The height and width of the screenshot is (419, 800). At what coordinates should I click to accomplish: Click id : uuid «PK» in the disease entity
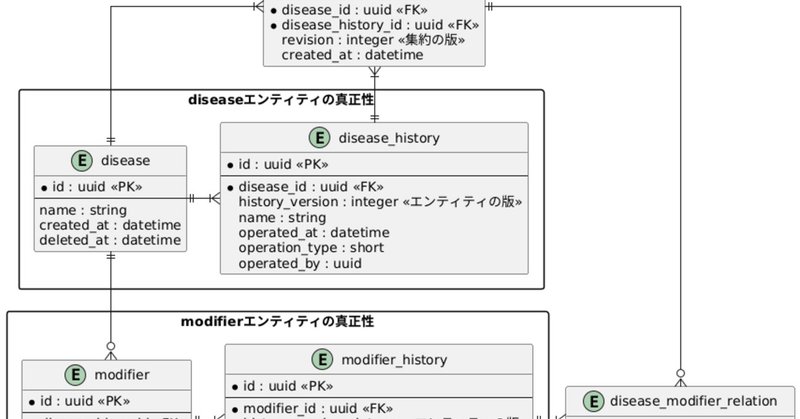pos(97,187)
